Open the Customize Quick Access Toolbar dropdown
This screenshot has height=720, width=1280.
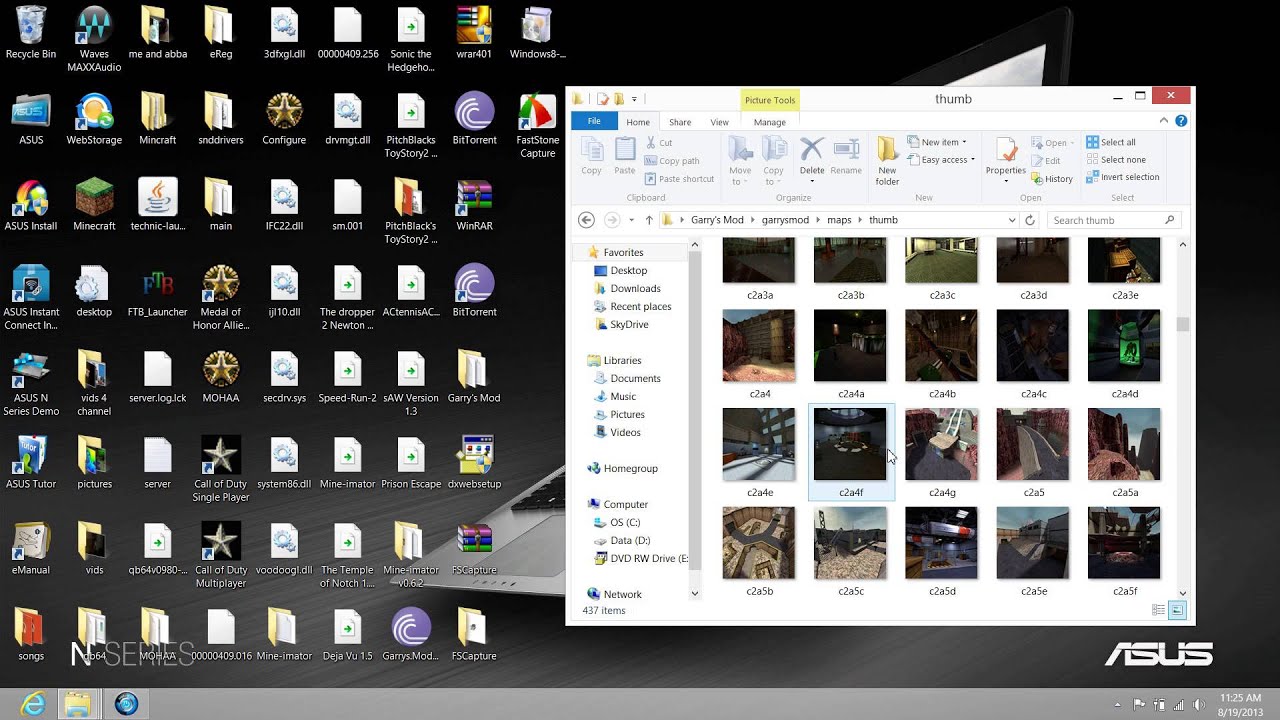pyautogui.click(x=634, y=99)
